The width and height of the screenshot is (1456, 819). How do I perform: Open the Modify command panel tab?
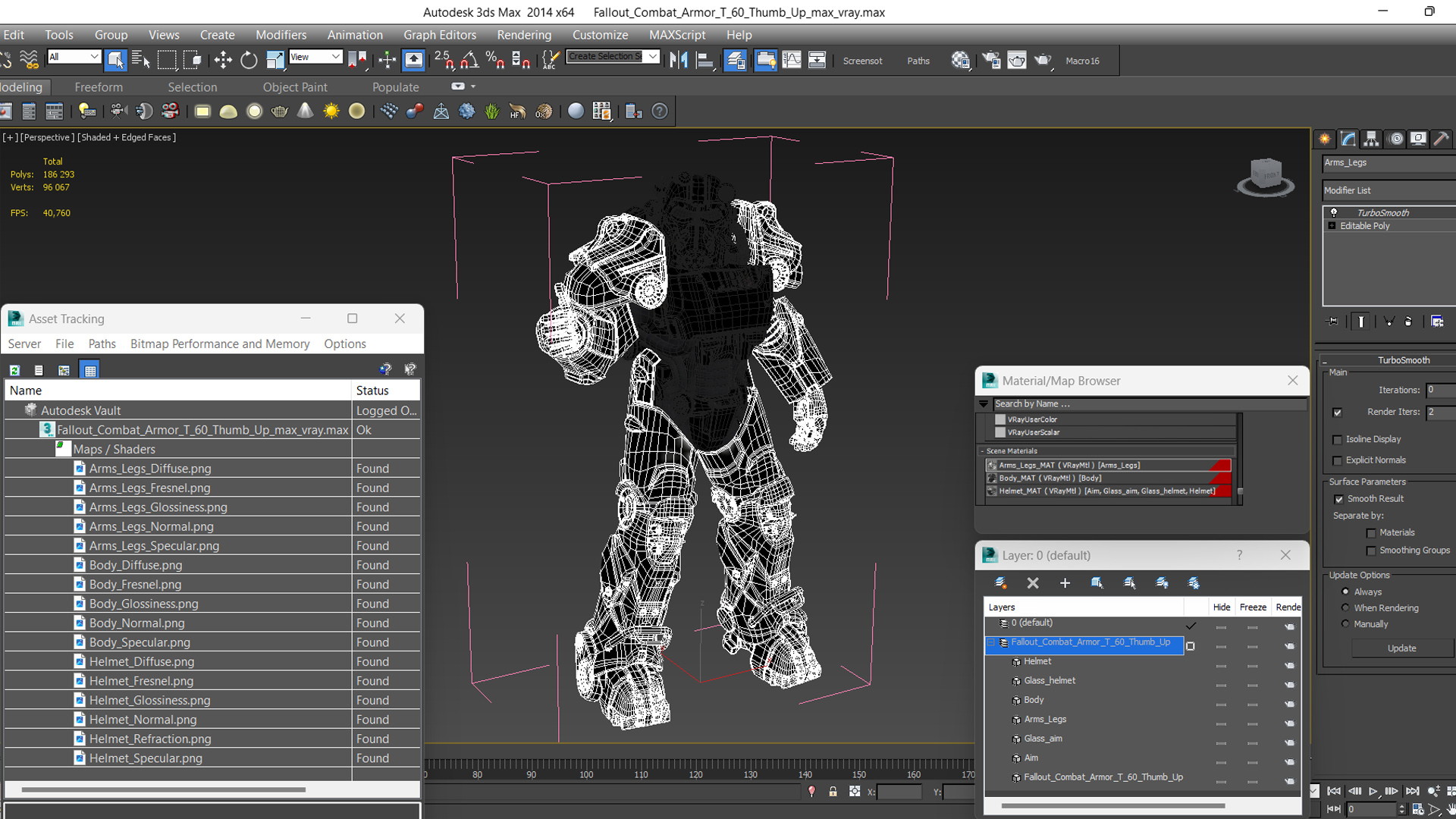(x=1348, y=139)
